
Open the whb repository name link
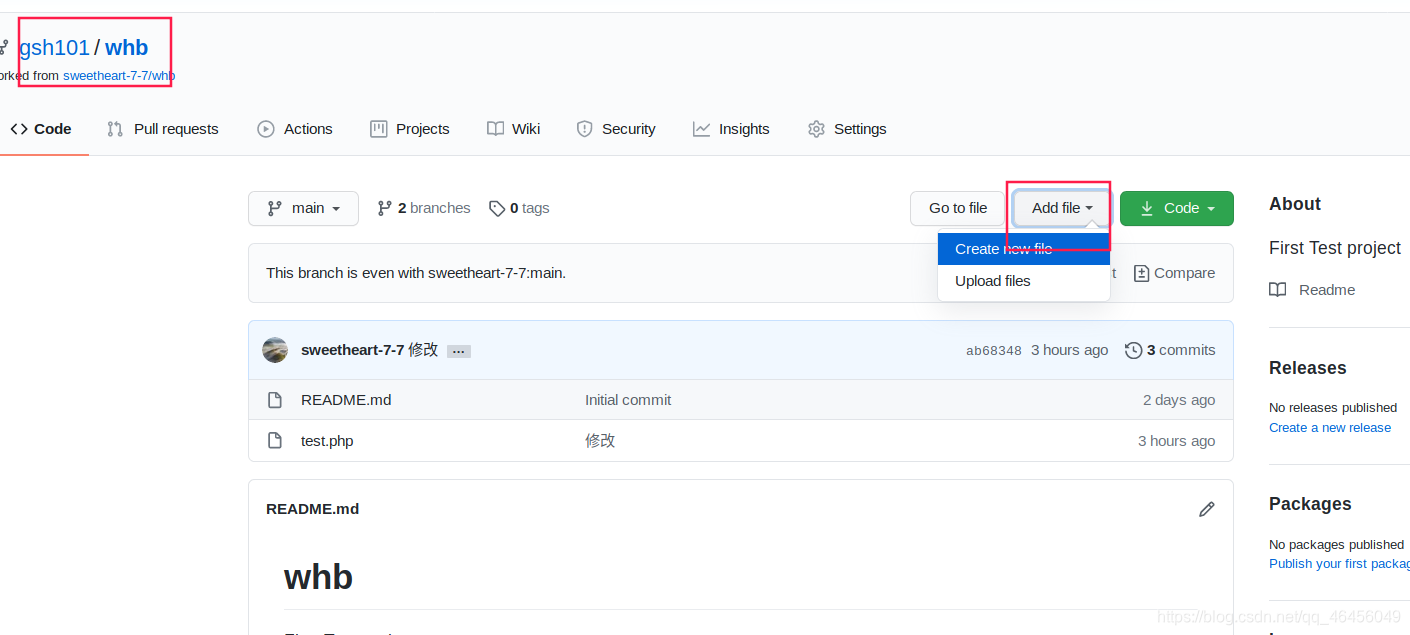tap(126, 47)
